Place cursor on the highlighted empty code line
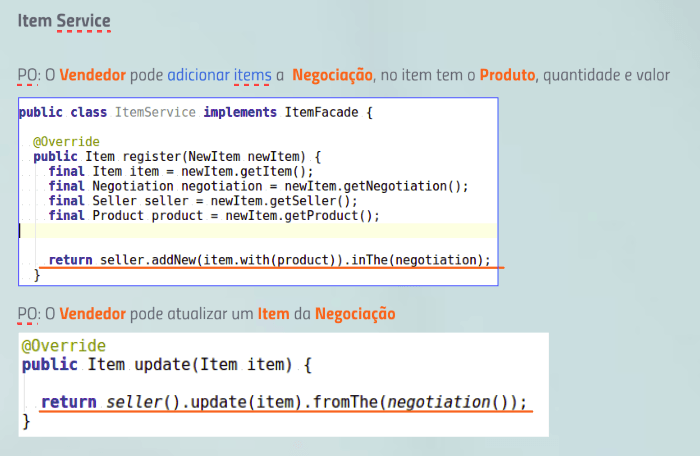The image size is (700, 456). (x=258, y=230)
